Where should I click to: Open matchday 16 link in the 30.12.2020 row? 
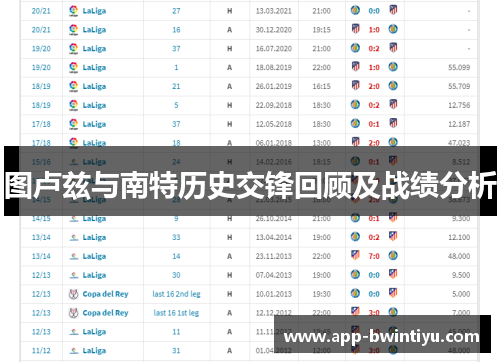point(176,30)
